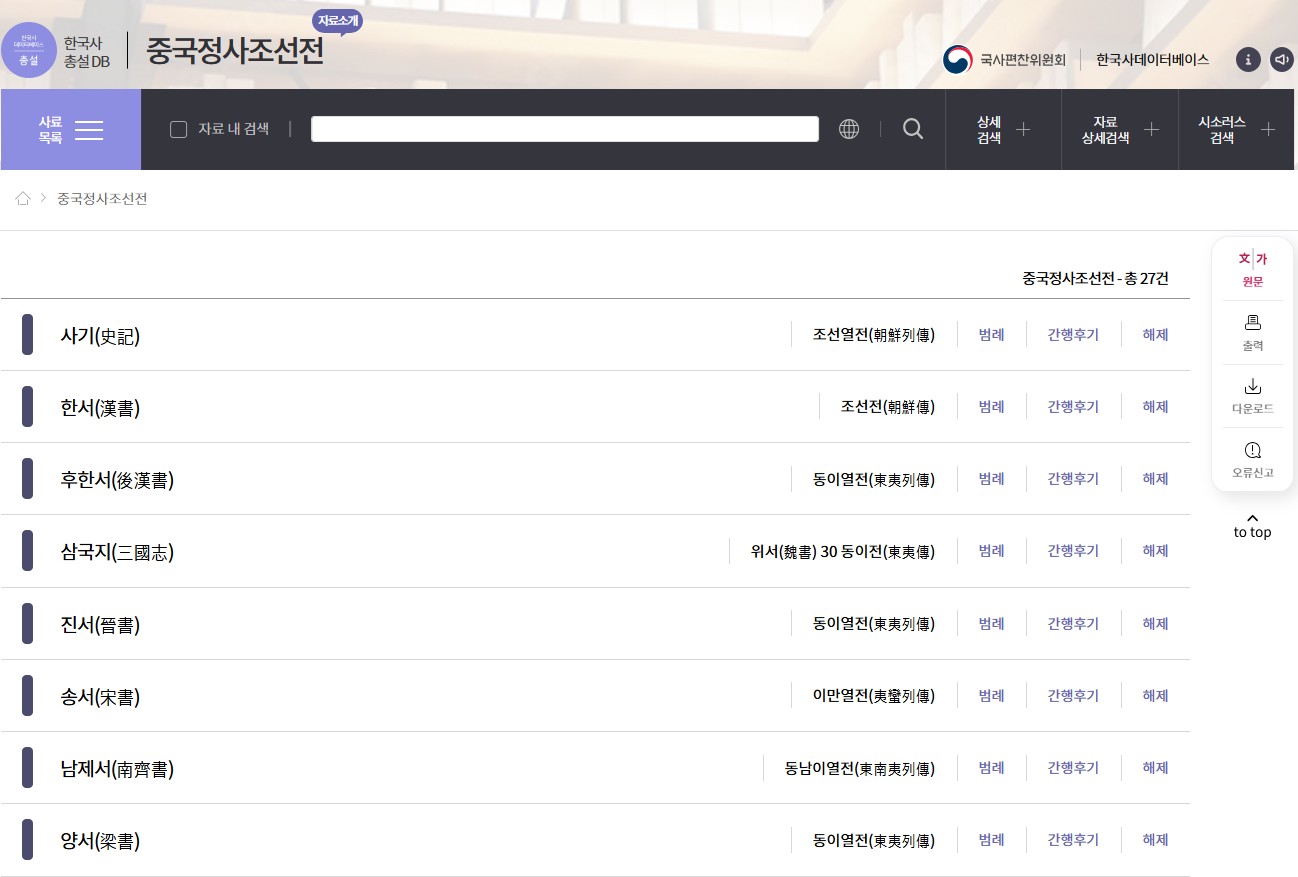Enable the 자료 내 검색 checkbox
Image resolution: width=1298 pixels, height=877 pixels.
[x=179, y=129]
